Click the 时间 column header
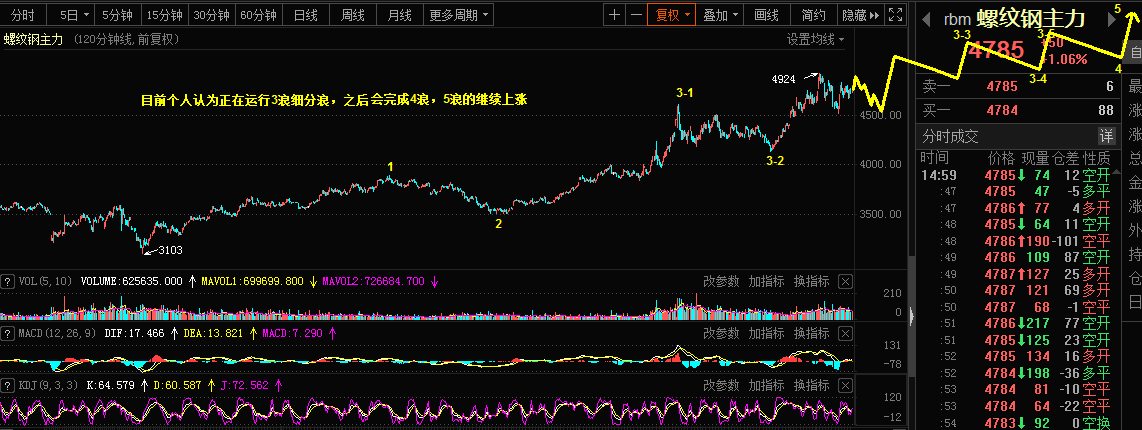1142x430 pixels. pyautogui.click(x=935, y=157)
